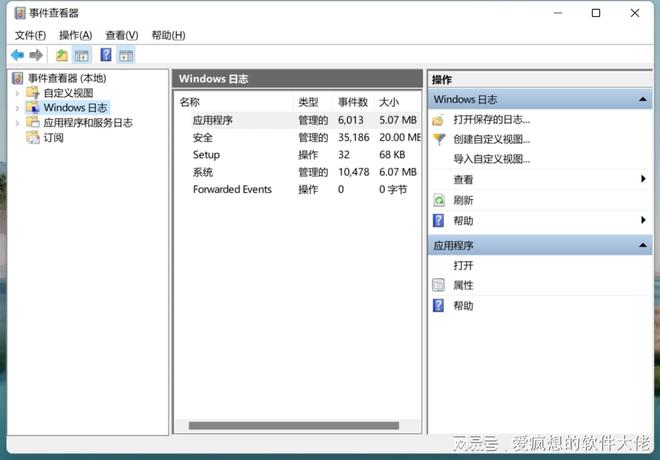
Task: Open the 文件(F) menu
Action: point(30,35)
